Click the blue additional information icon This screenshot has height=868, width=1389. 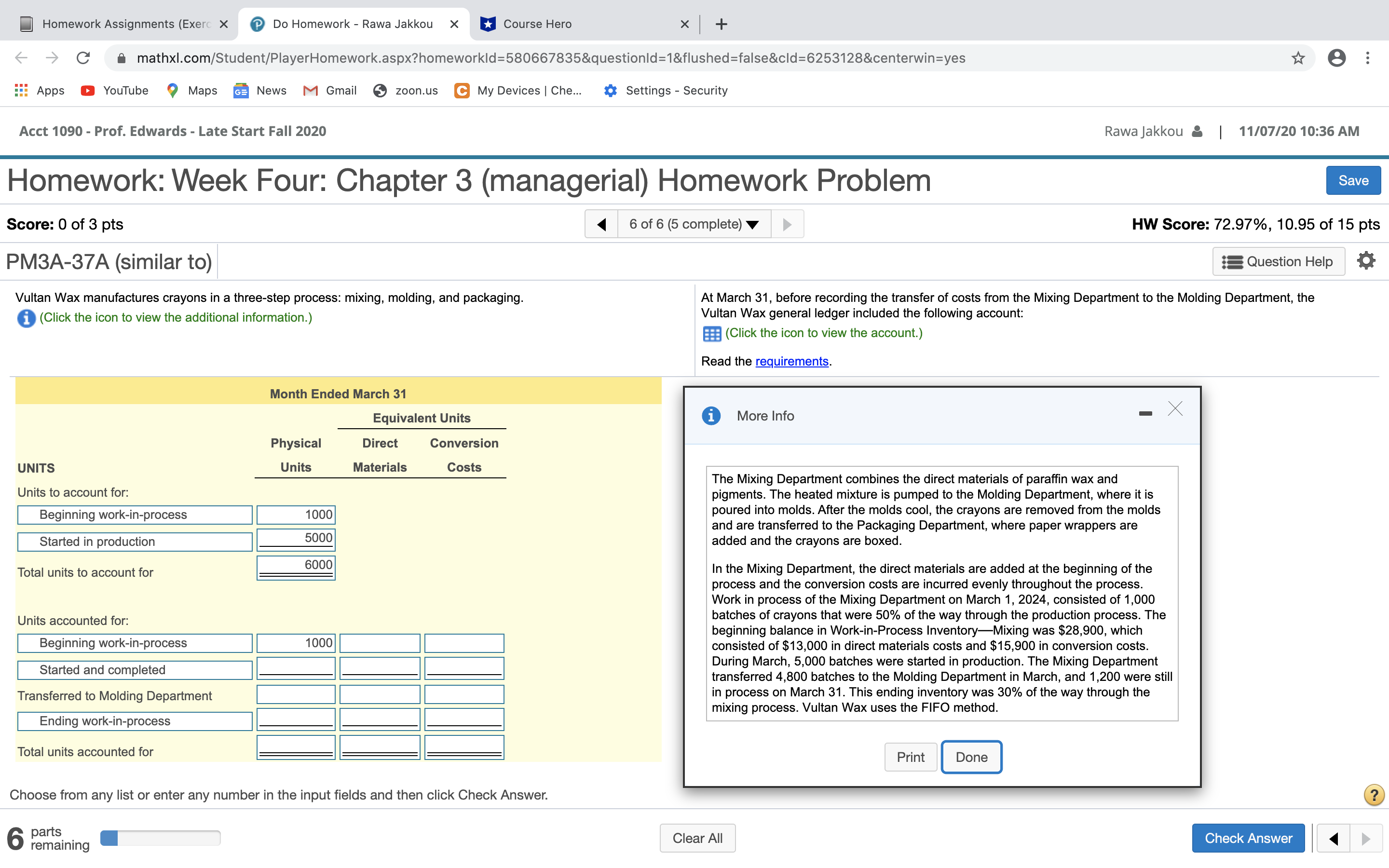(x=26, y=318)
